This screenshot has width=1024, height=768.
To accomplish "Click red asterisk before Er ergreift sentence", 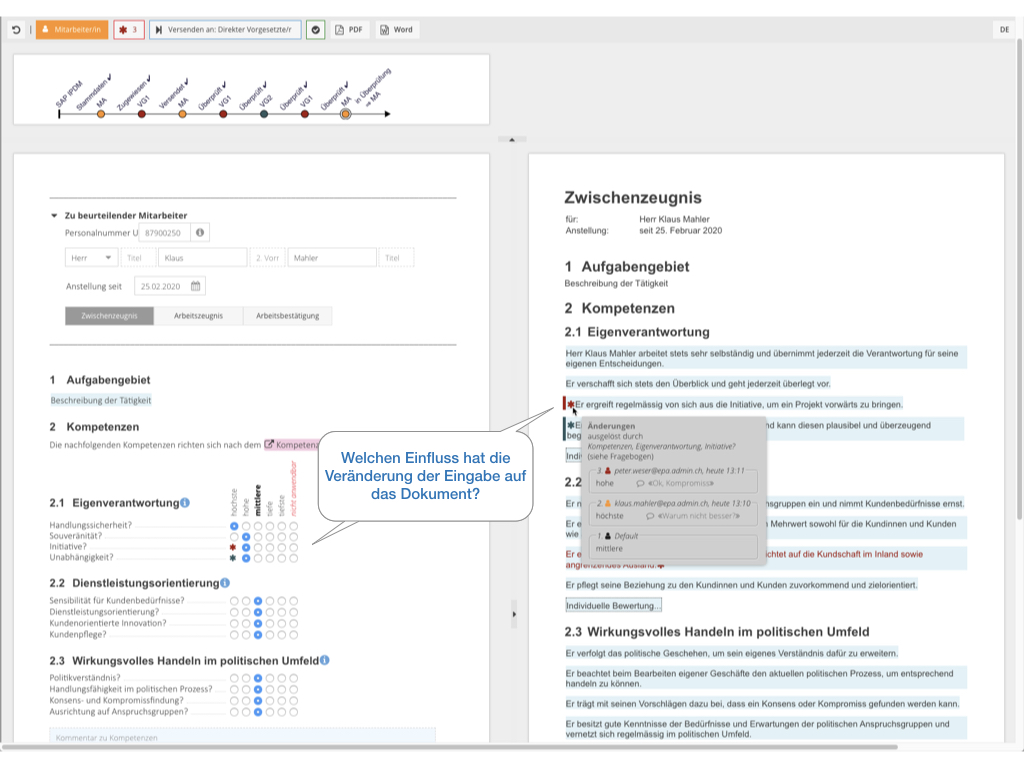I will point(571,405).
